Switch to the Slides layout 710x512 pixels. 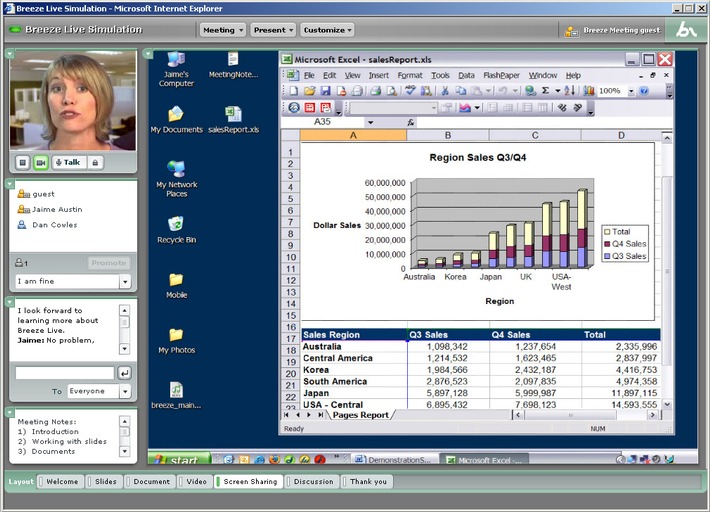click(x=103, y=482)
